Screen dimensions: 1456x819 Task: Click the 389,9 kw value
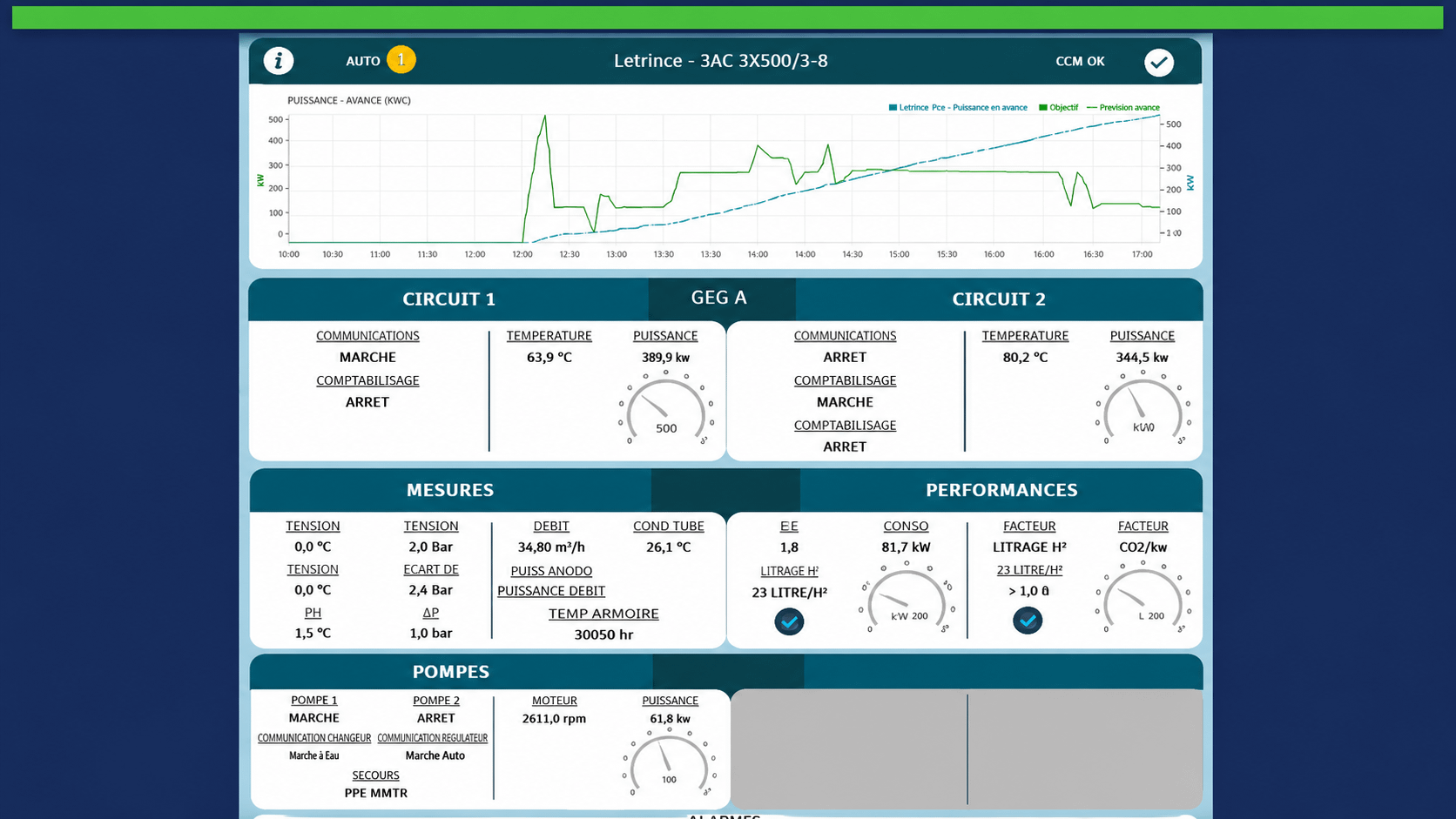[x=665, y=358]
